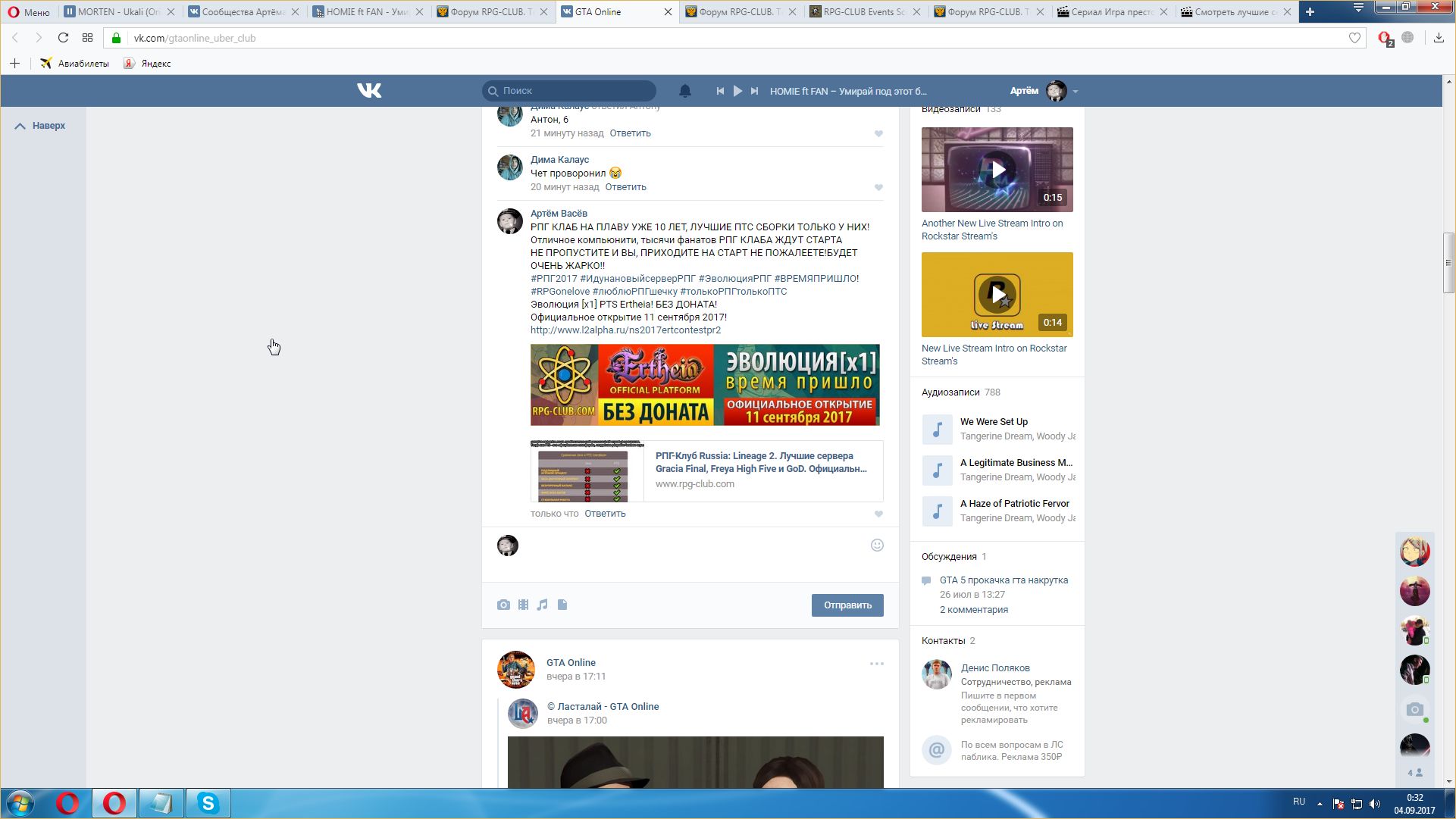
Task: Open 'GTA 5 прокачка гта накрутка' discussion
Action: pos(1004,580)
